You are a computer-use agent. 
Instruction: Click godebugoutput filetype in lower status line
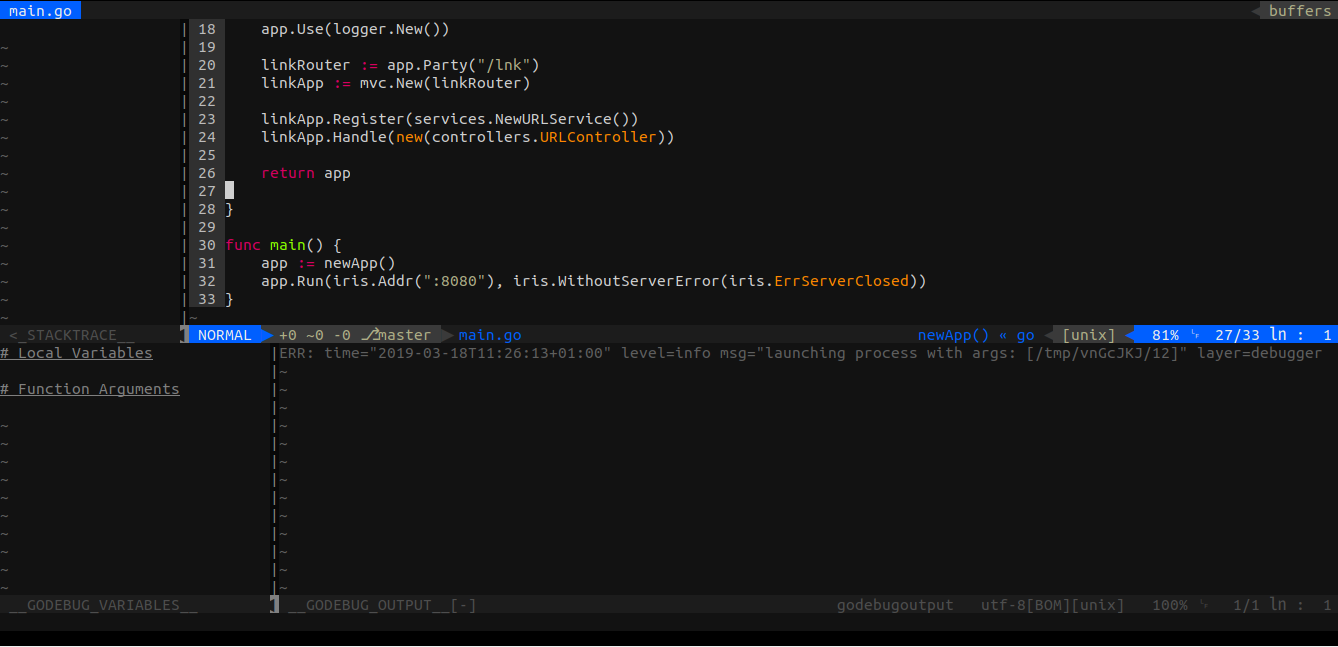895,605
